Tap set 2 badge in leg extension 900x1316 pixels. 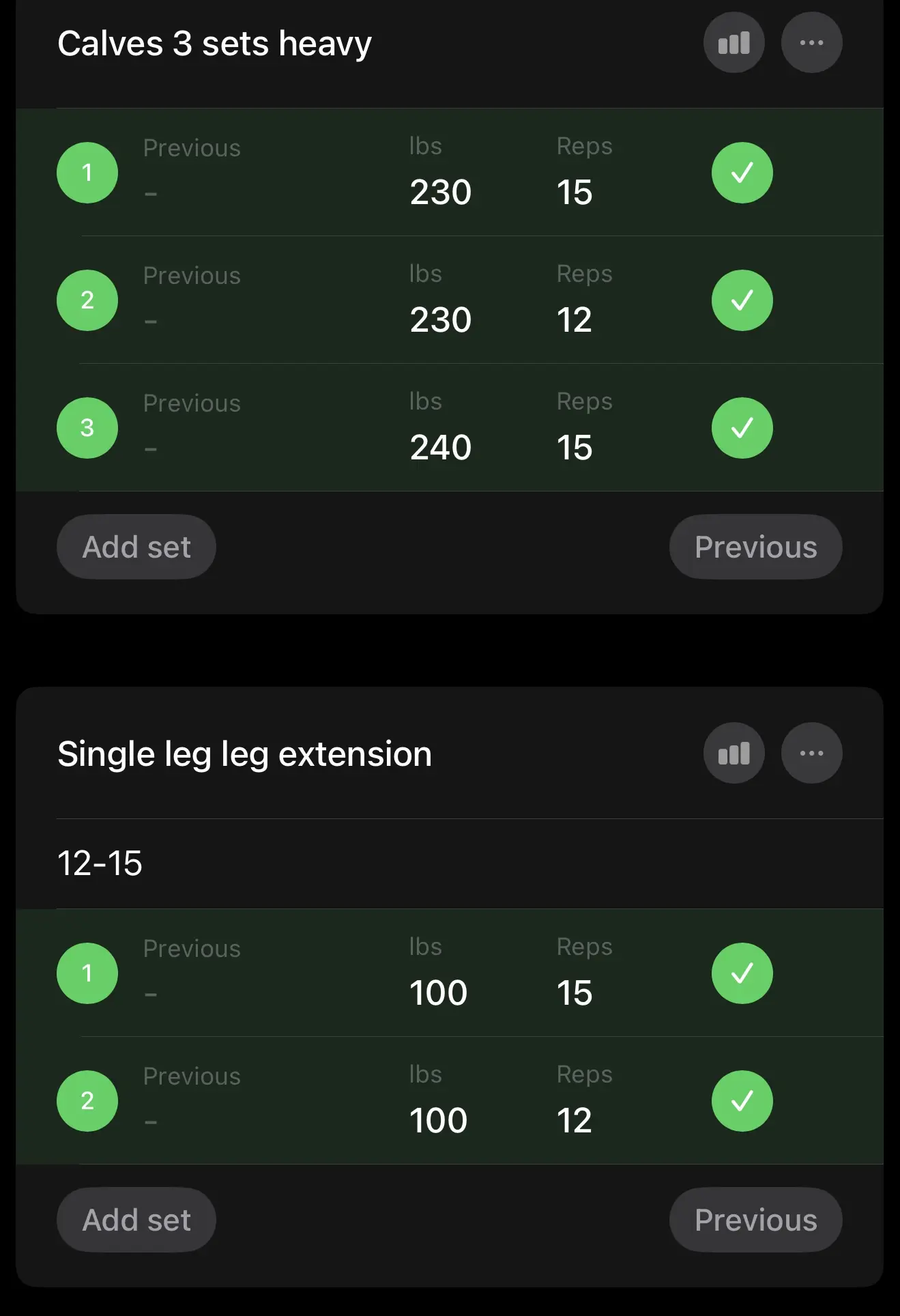pos(87,1101)
